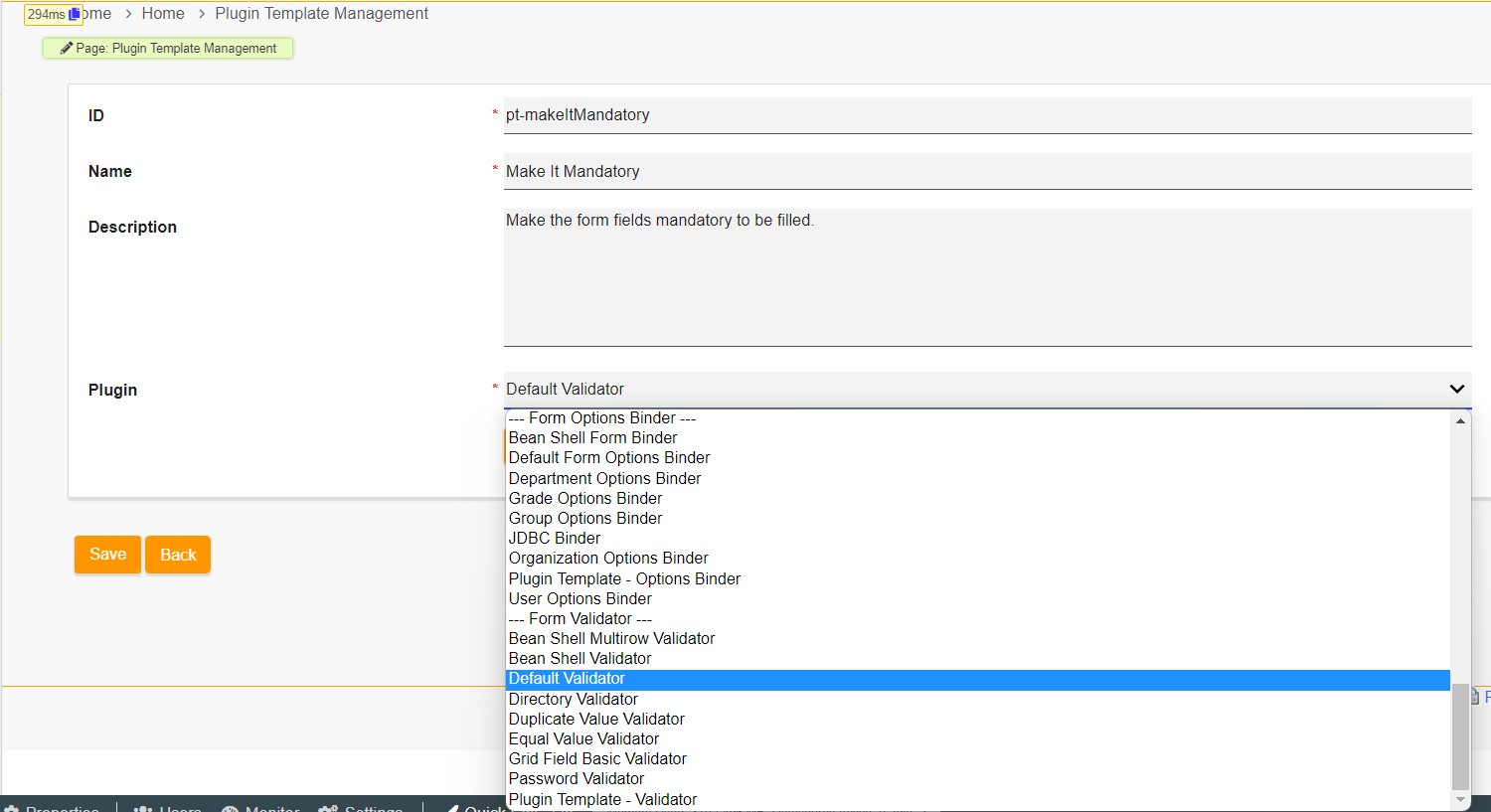
Task: Click the ID field label
Action: pos(96,115)
